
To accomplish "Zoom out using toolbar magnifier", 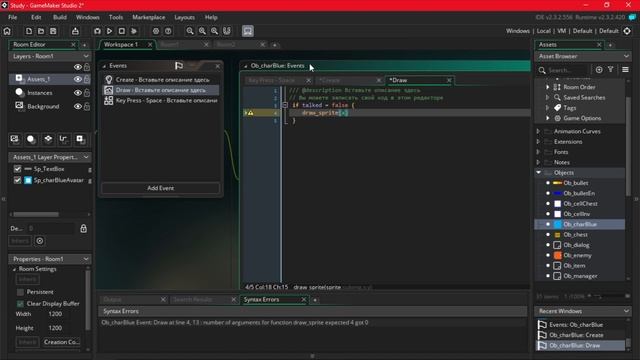I will (190, 31).
